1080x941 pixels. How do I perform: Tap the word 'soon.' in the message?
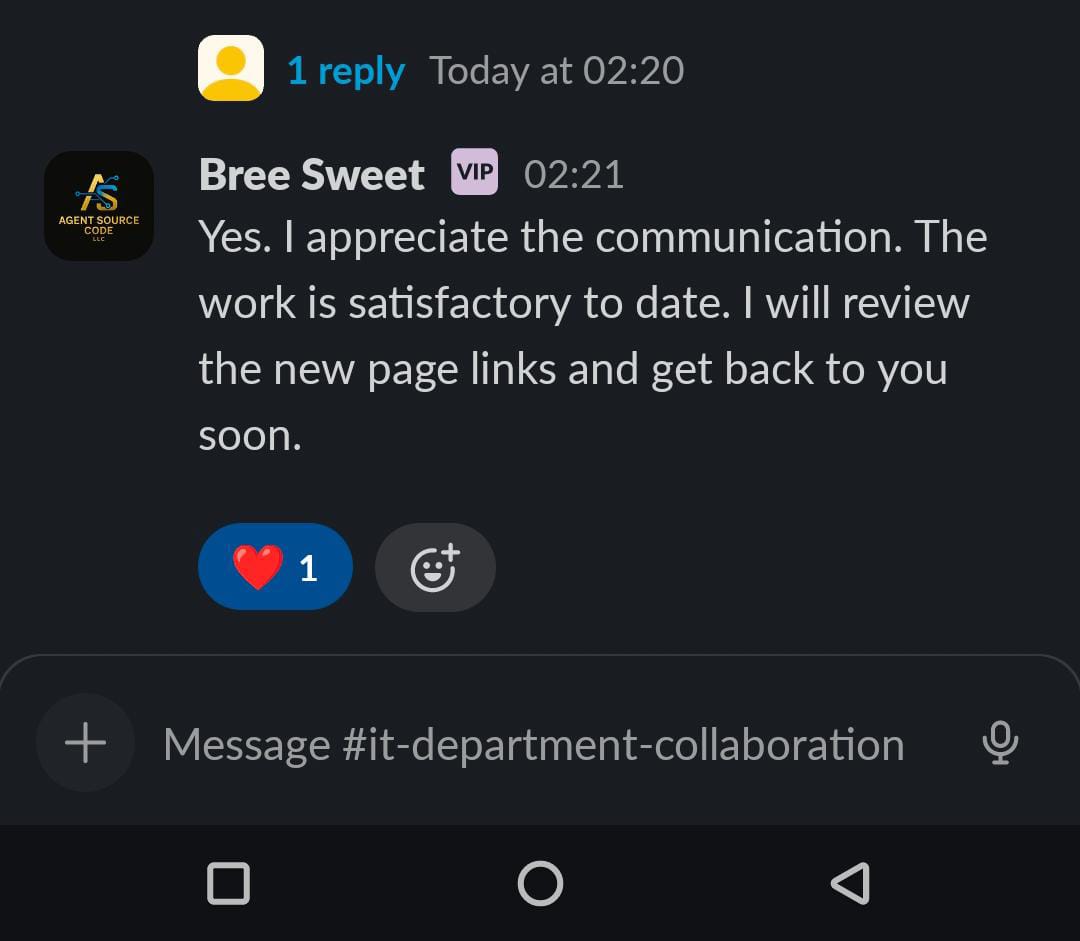click(250, 436)
